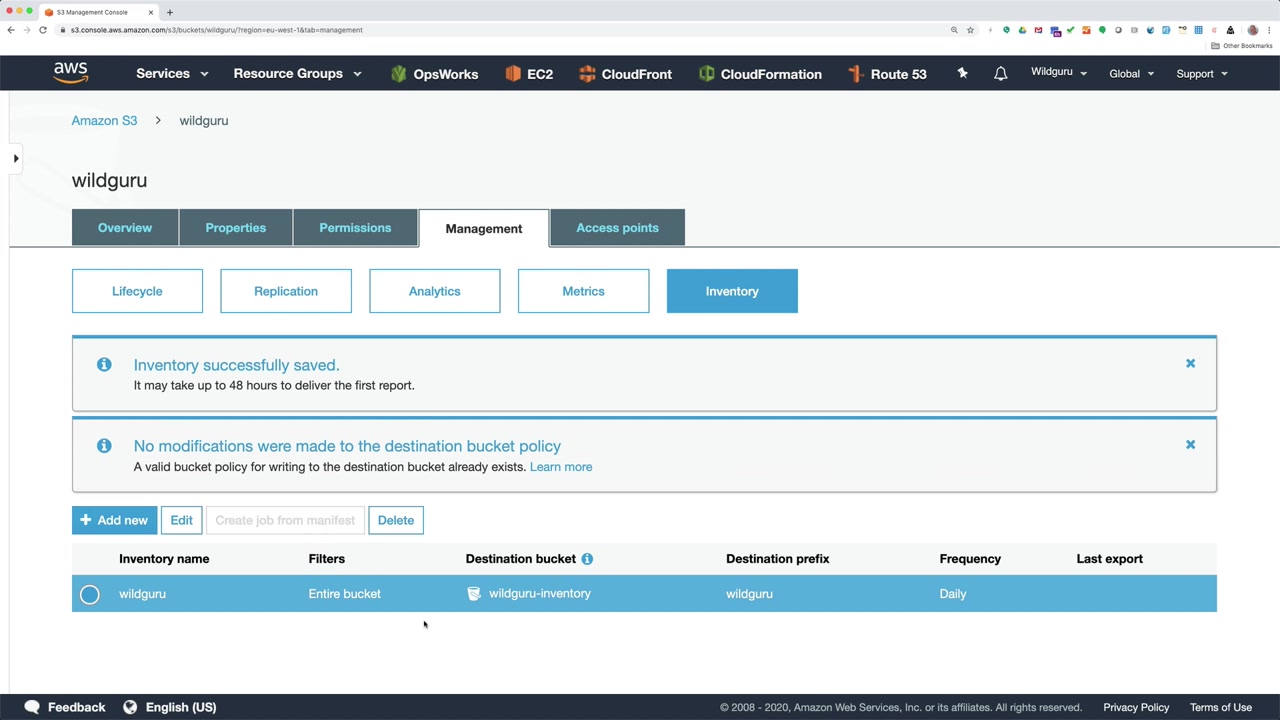
Task: Click the zoom magnifier icon in address bar
Action: (x=954, y=30)
